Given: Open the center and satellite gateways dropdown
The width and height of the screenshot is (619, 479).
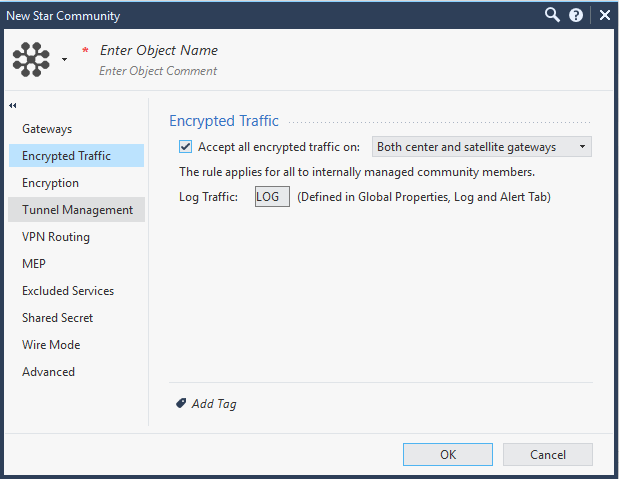Looking at the screenshot, I should (x=482, y=147).
